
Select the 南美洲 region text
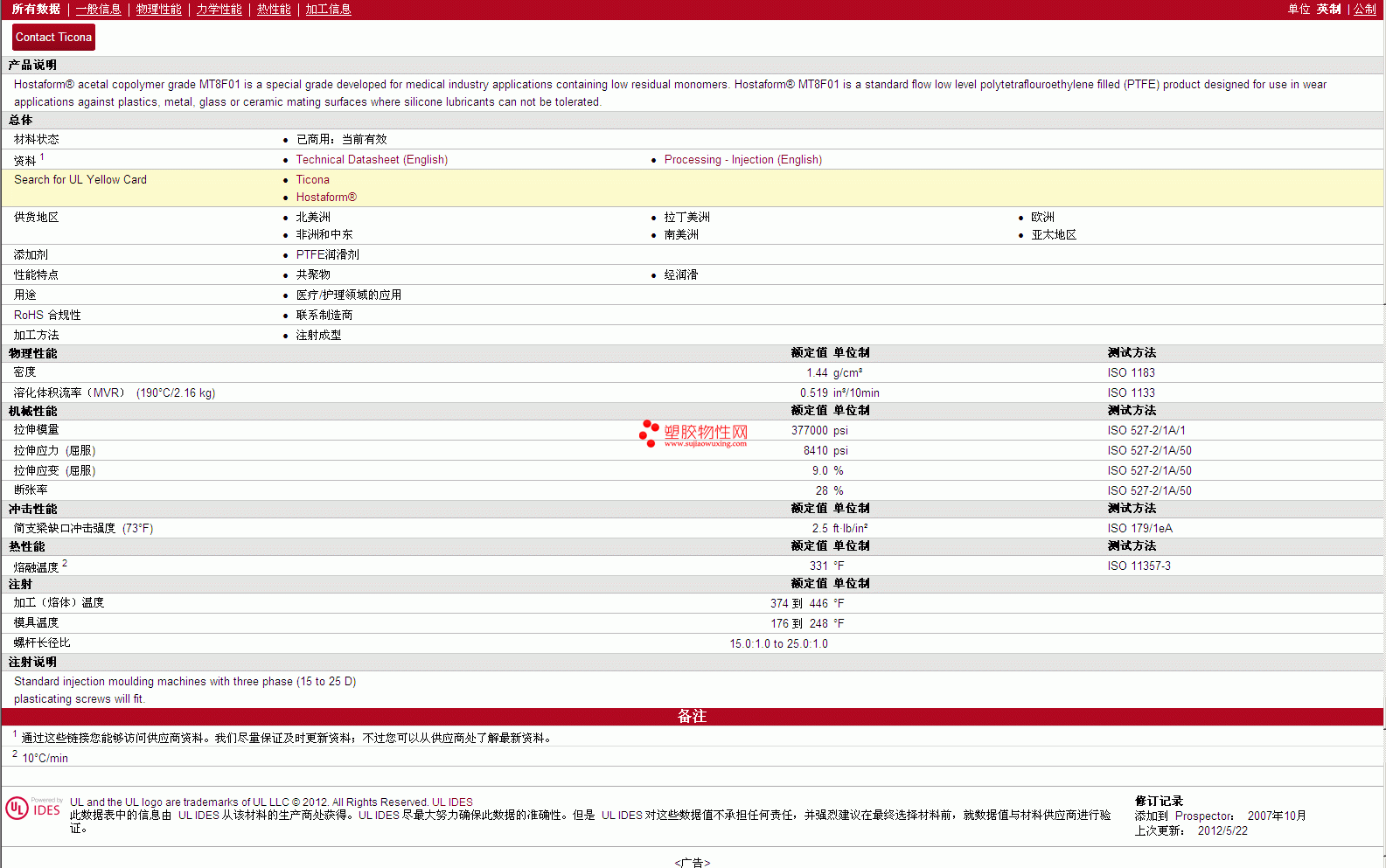(681, 235)
